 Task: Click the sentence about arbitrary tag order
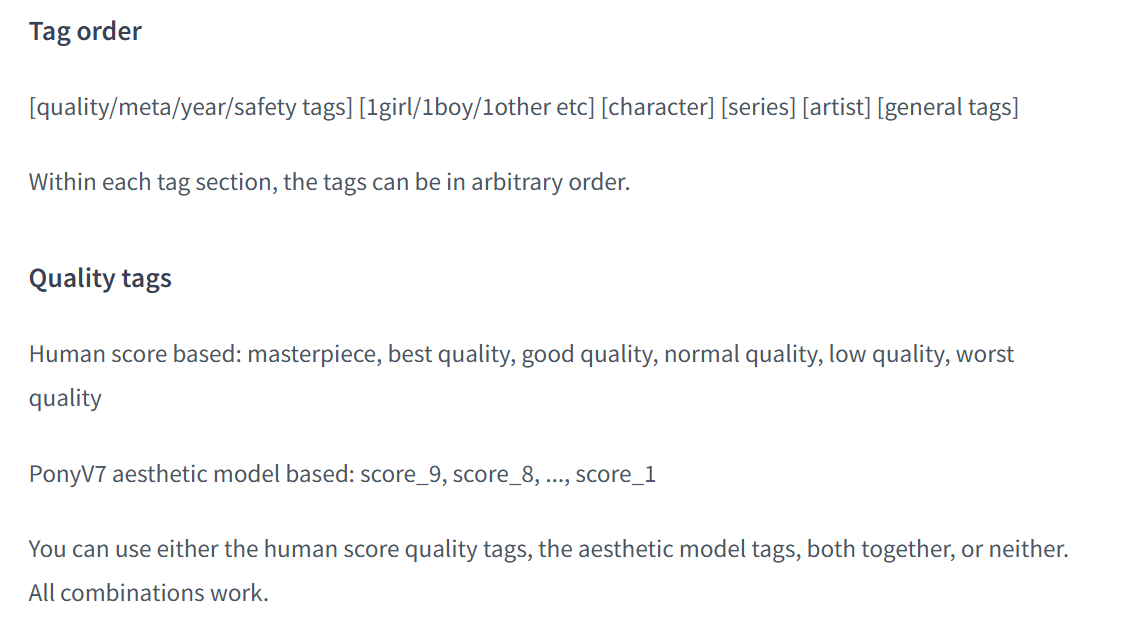(x=329, y=183)
